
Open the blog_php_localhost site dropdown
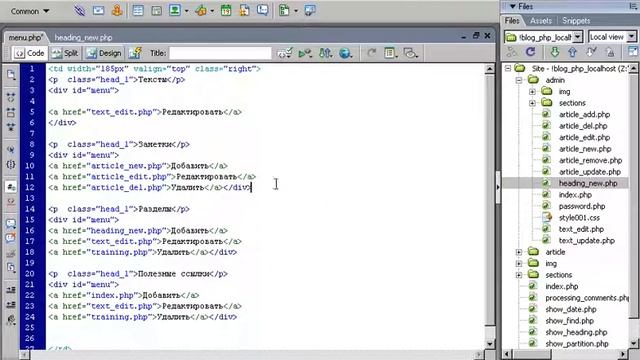click(577, 37)
